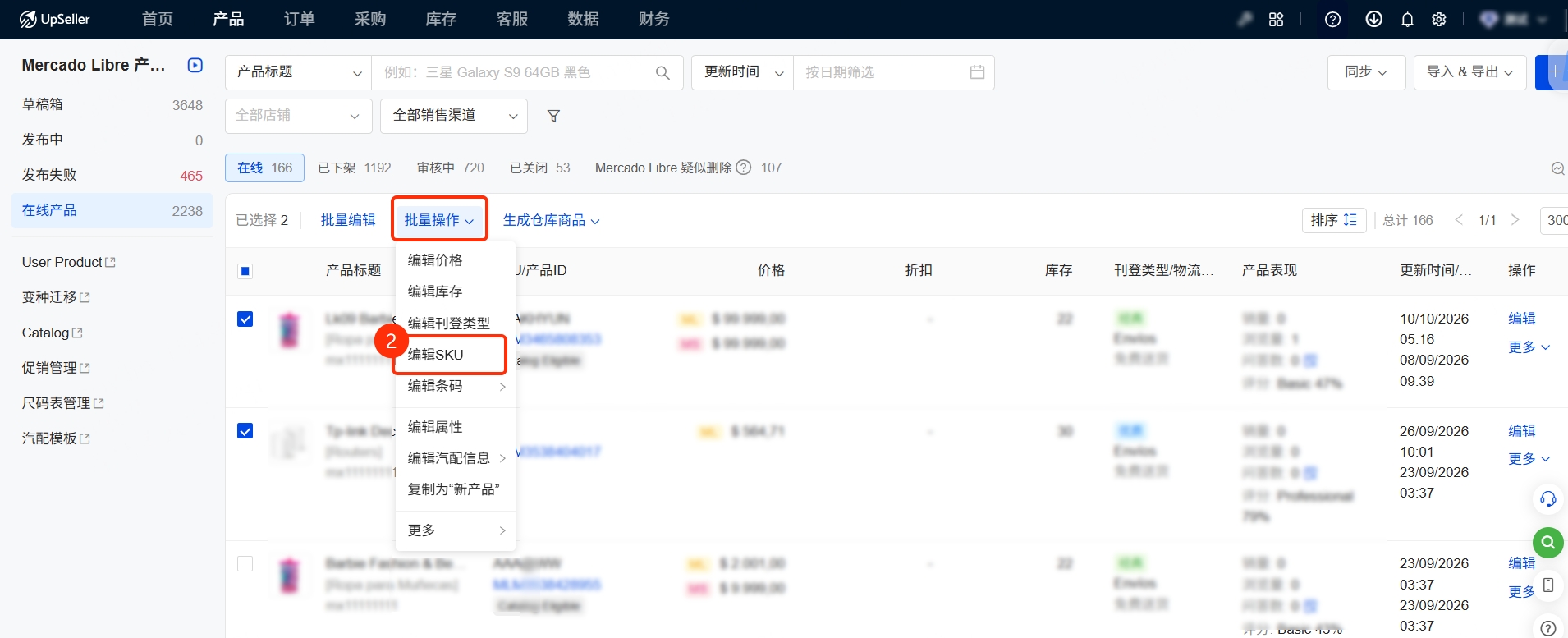Click the UpSeller logo
The image size is (1568, 638).
pos(54,20)
